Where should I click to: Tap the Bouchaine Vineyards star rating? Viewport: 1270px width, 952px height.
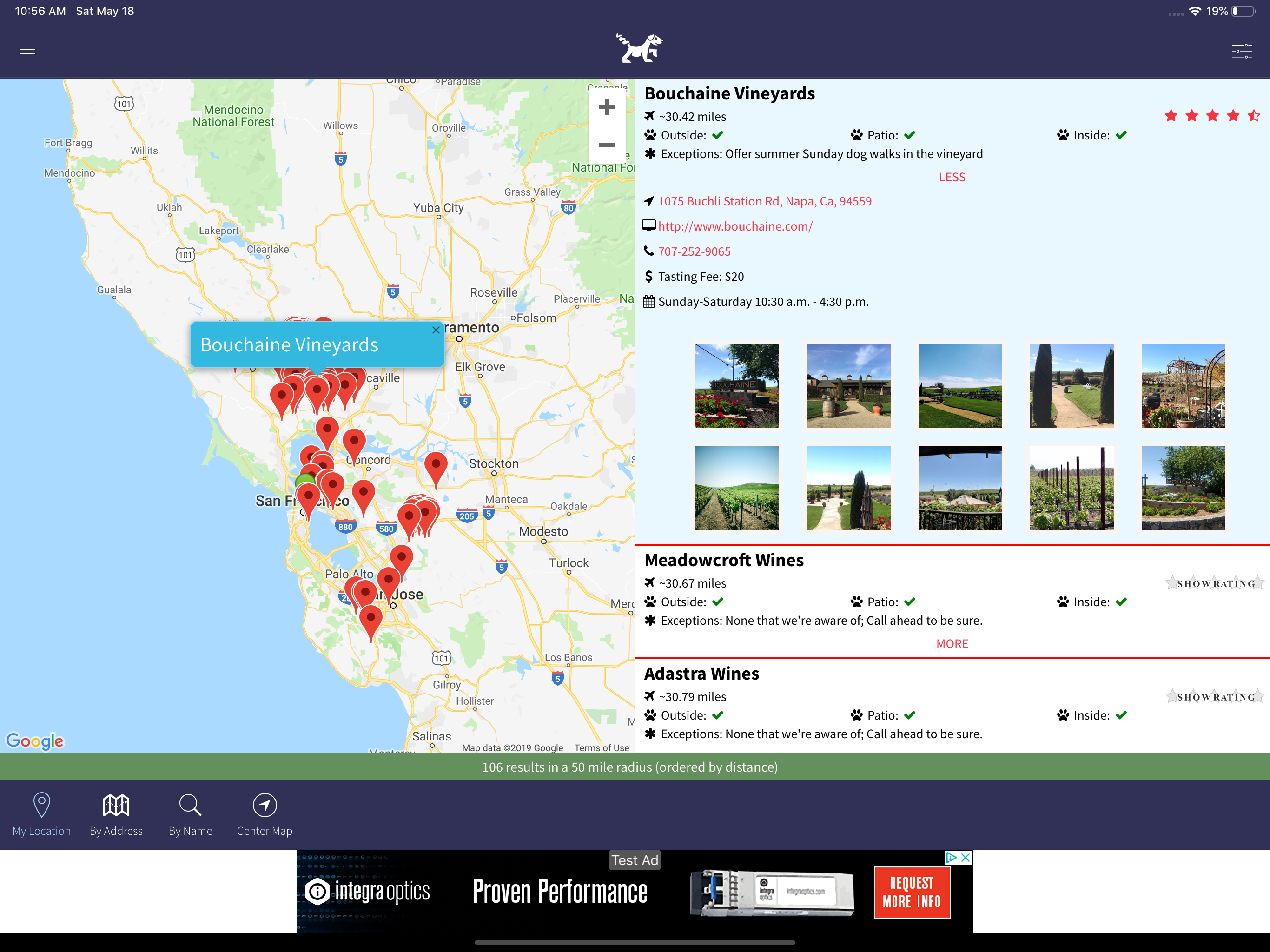tap(1212, 117)
